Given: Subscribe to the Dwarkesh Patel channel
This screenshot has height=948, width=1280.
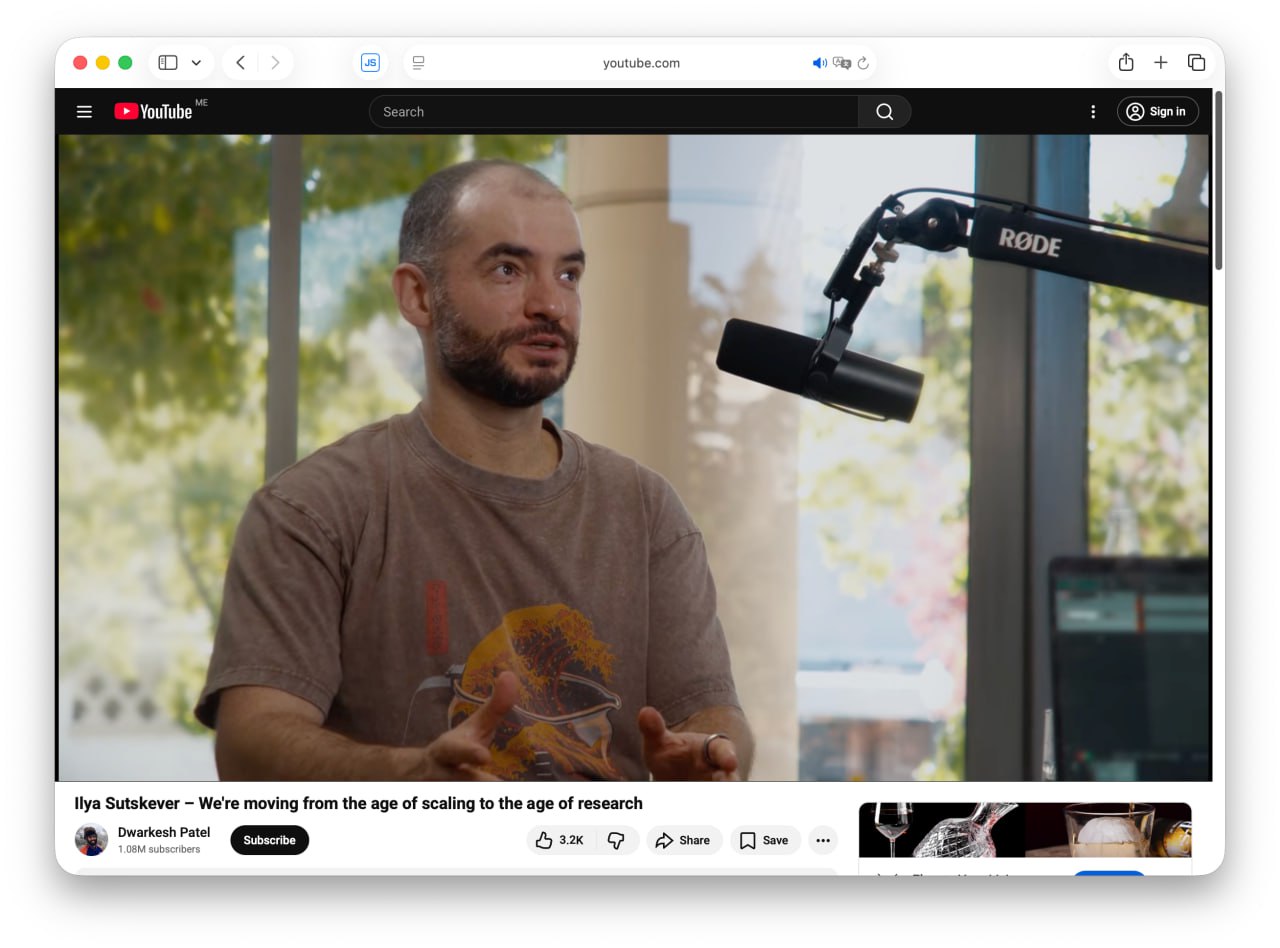Looking at the screenshot, I should pyautogui.click(x=269, y=840).
